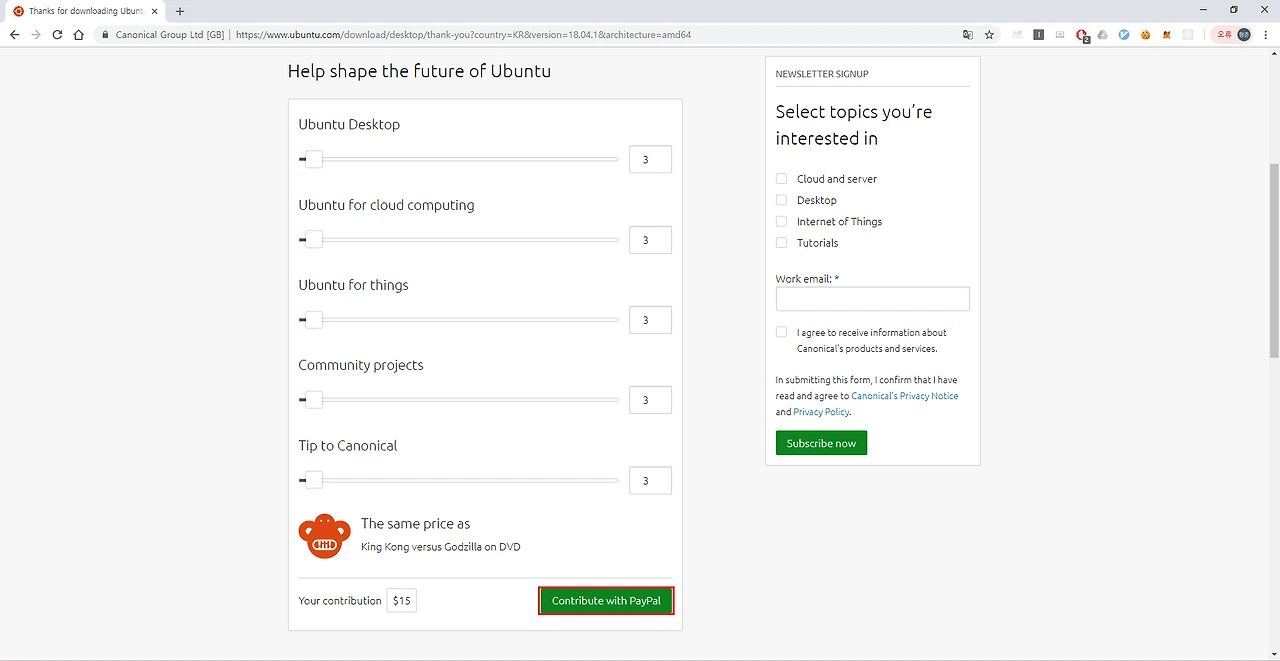Click the Google Drive extension icon
This screenshot has width=1280, height=661.
click(x=1102, y=34)
